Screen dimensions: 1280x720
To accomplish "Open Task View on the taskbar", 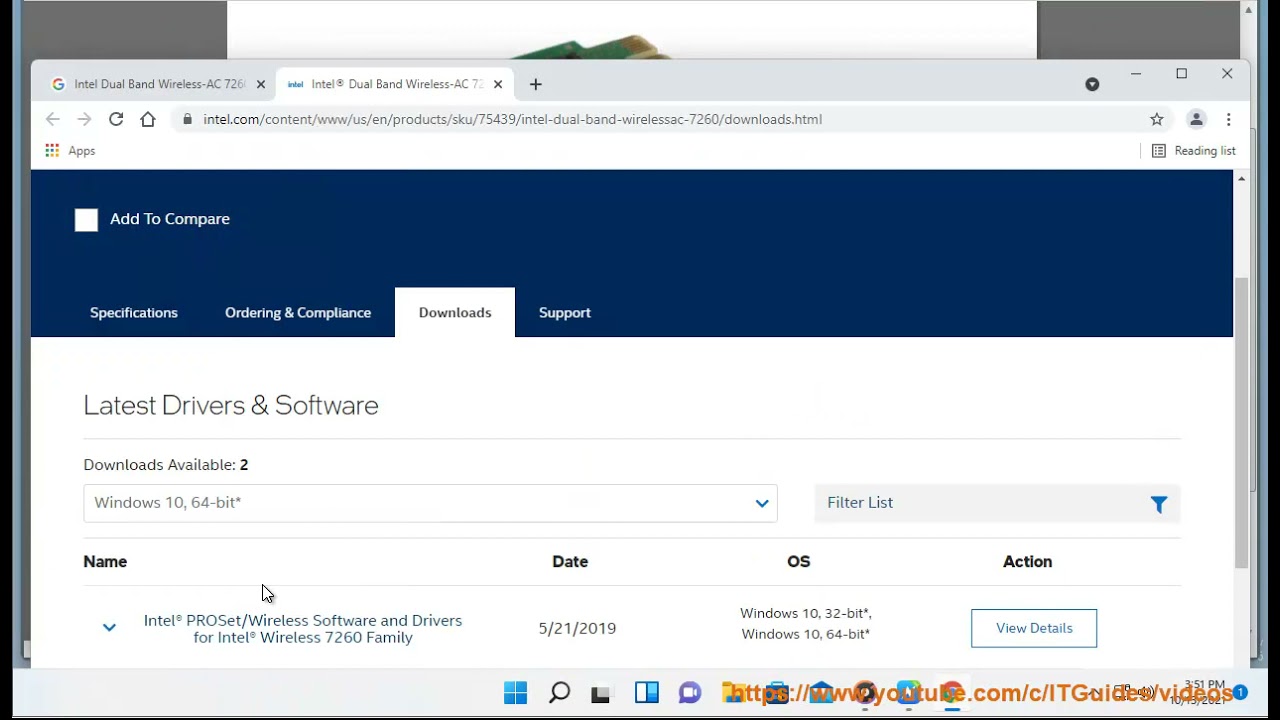I will [x=601, y=693].
